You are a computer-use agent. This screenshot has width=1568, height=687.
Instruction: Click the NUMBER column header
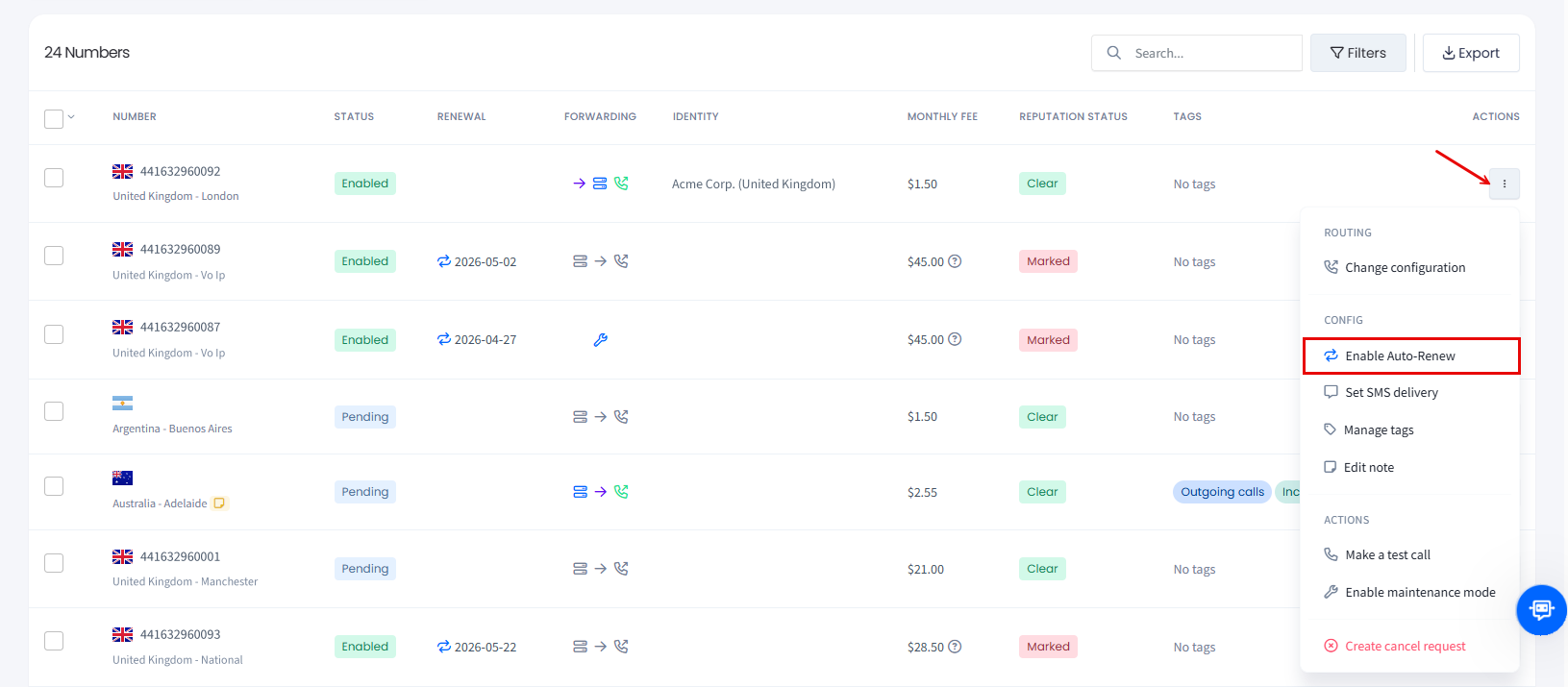tap(135, 116)
